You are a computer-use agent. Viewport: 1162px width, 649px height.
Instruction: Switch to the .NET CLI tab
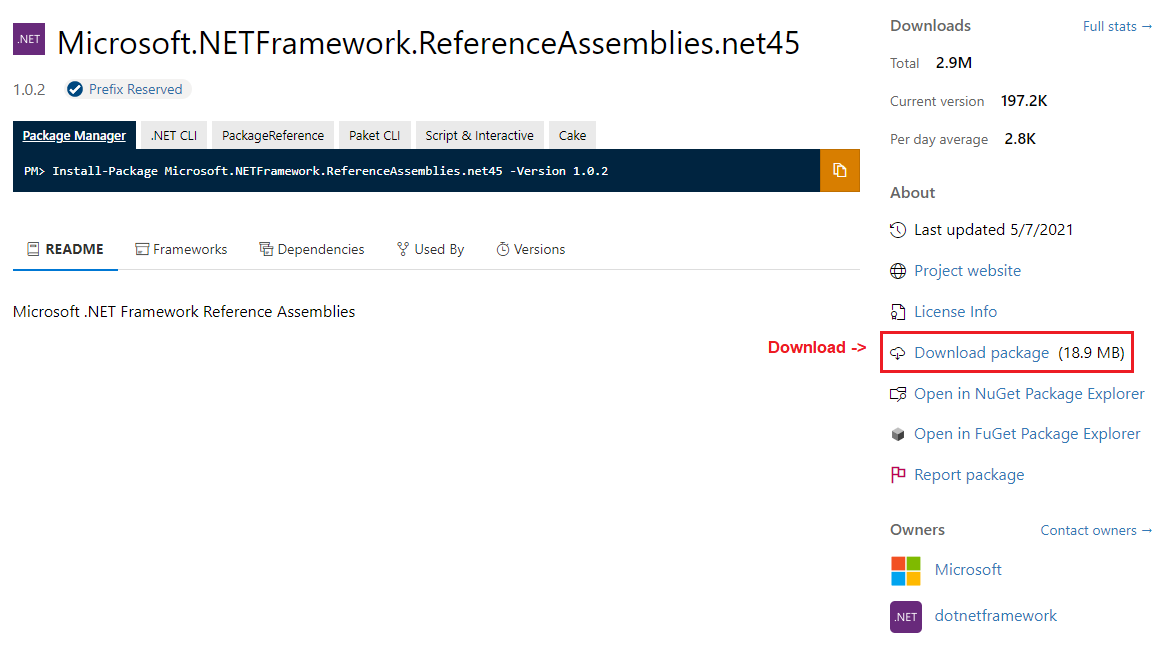(174, 135)
